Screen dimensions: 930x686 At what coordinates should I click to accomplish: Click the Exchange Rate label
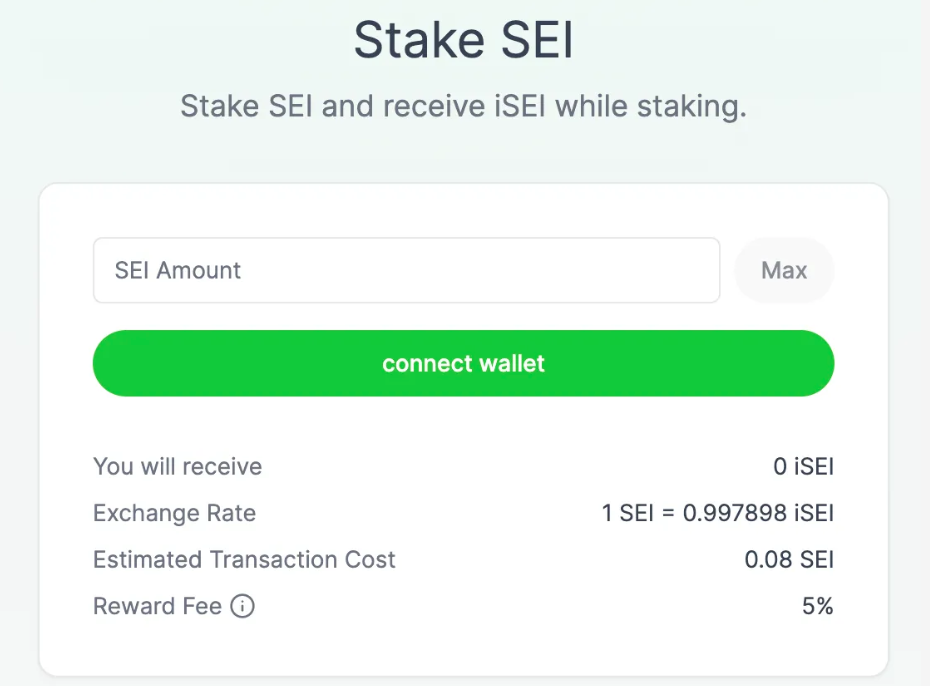[x=174, y=513]
